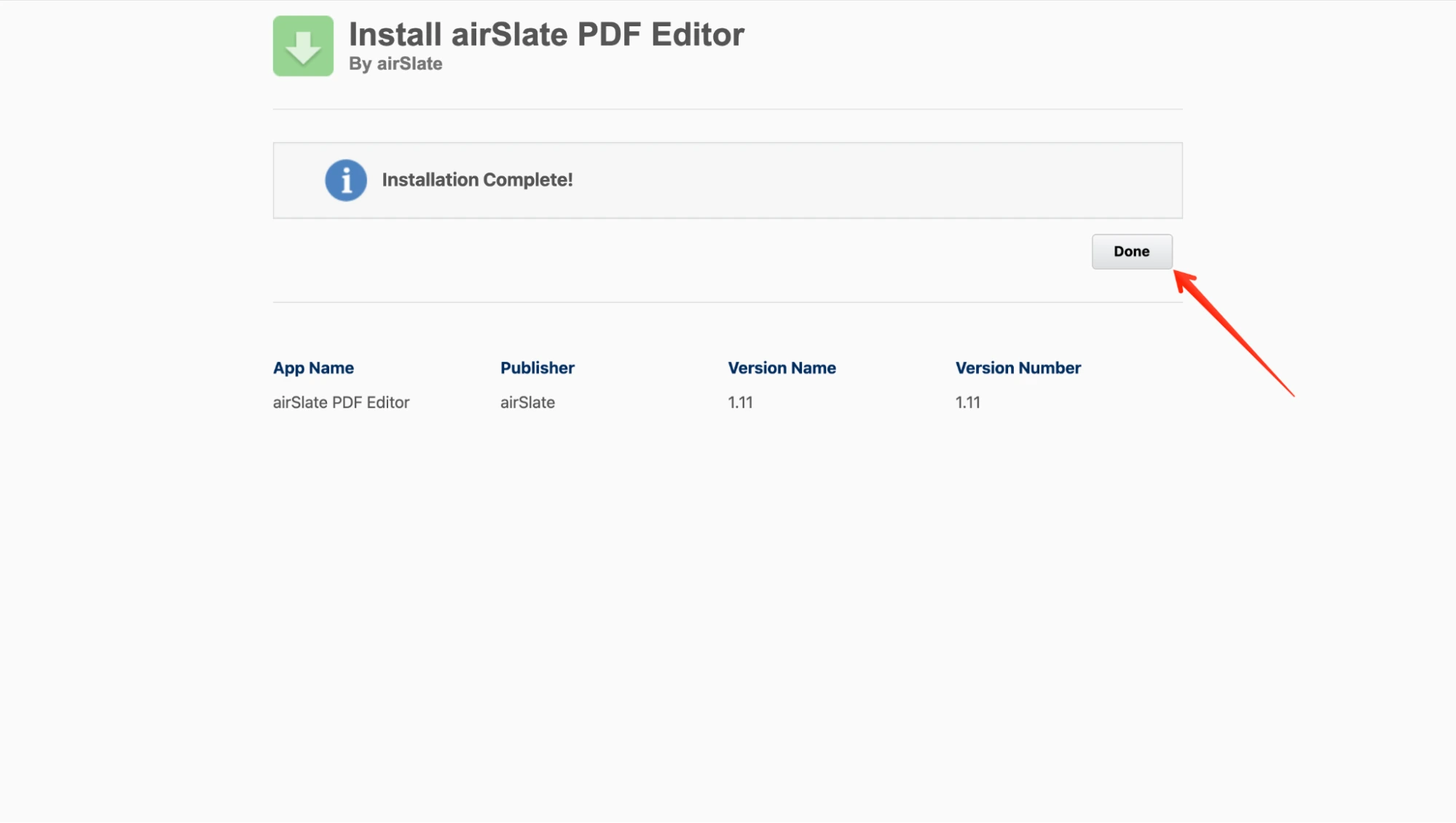Click the 'Version Number' column header
The height and width of the screenshot is (823, 1456).
pos(1018,368)
